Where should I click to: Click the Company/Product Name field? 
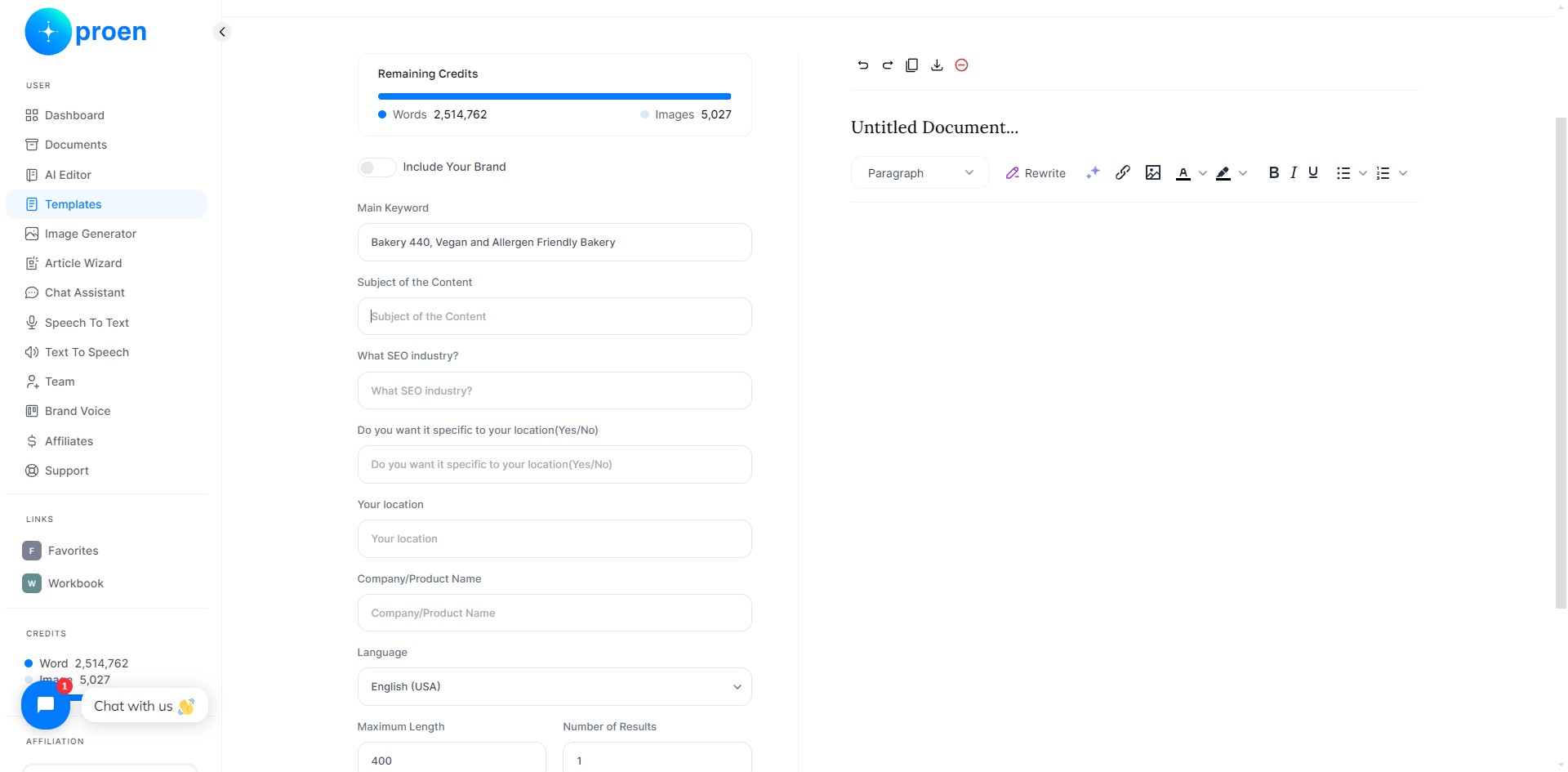pyautogui.click(x=555, y=613)
